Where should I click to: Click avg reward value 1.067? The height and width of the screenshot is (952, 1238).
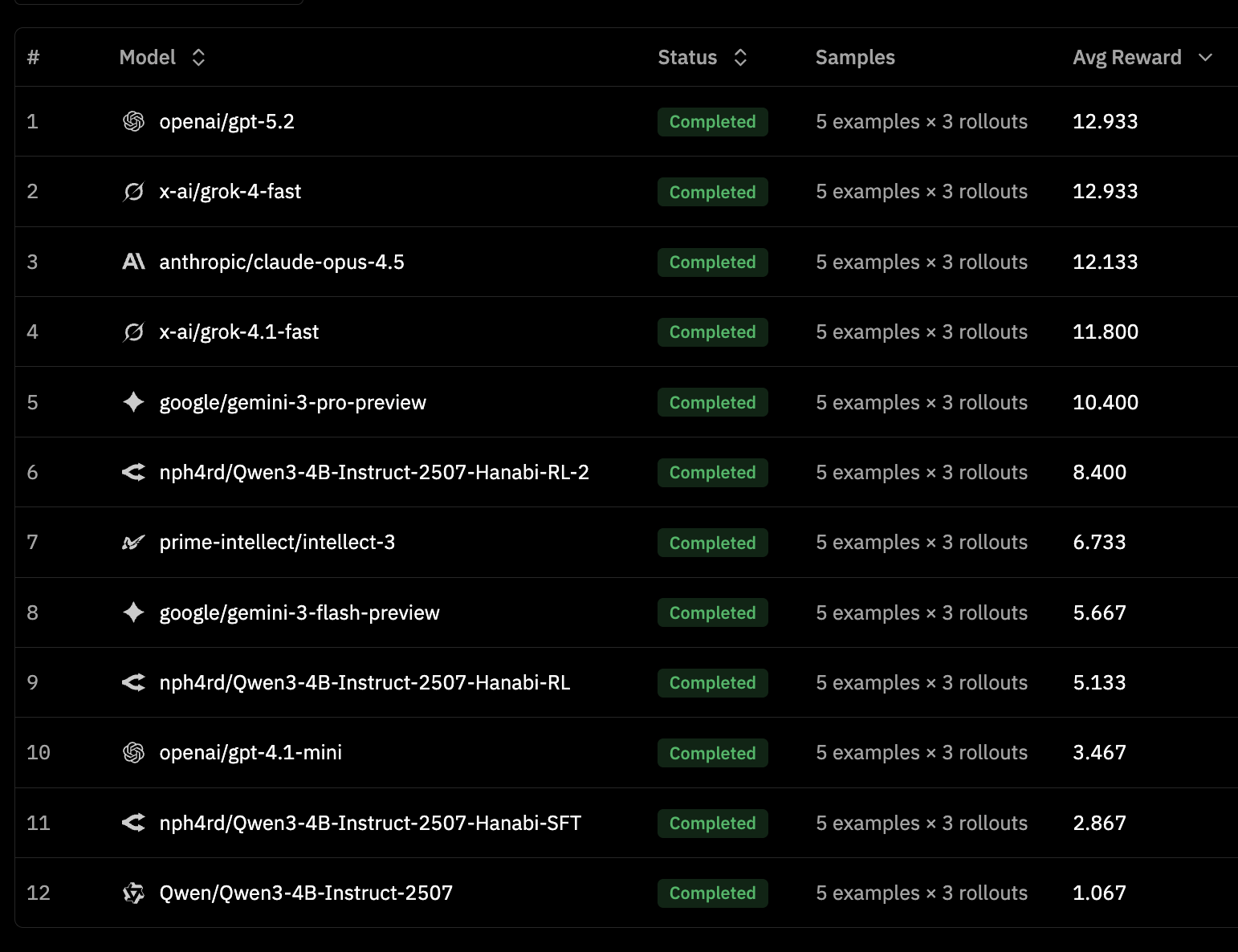[x=1100, y=893]
